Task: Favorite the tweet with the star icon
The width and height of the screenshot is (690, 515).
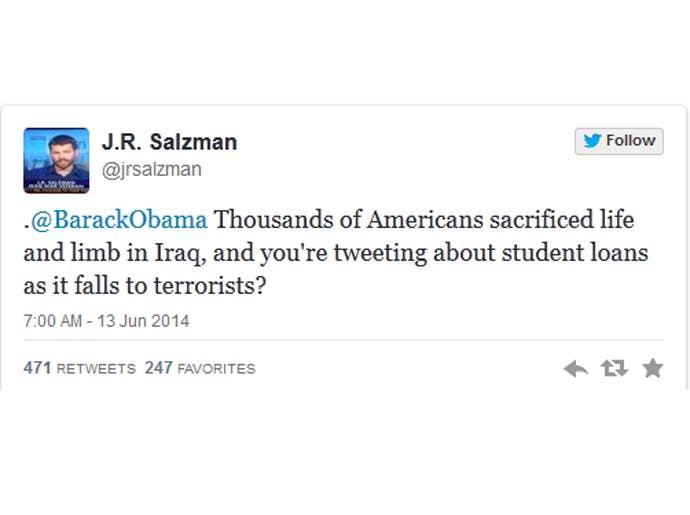Action: coord(653,368)
